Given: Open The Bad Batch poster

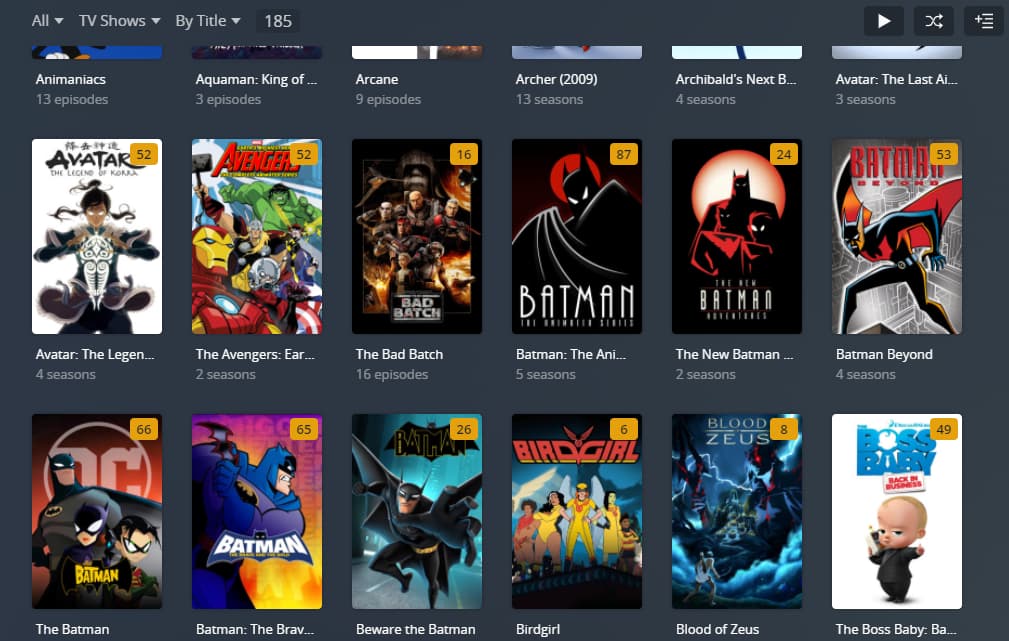Looking at the screenshot, I should click(x=417, y=236).
